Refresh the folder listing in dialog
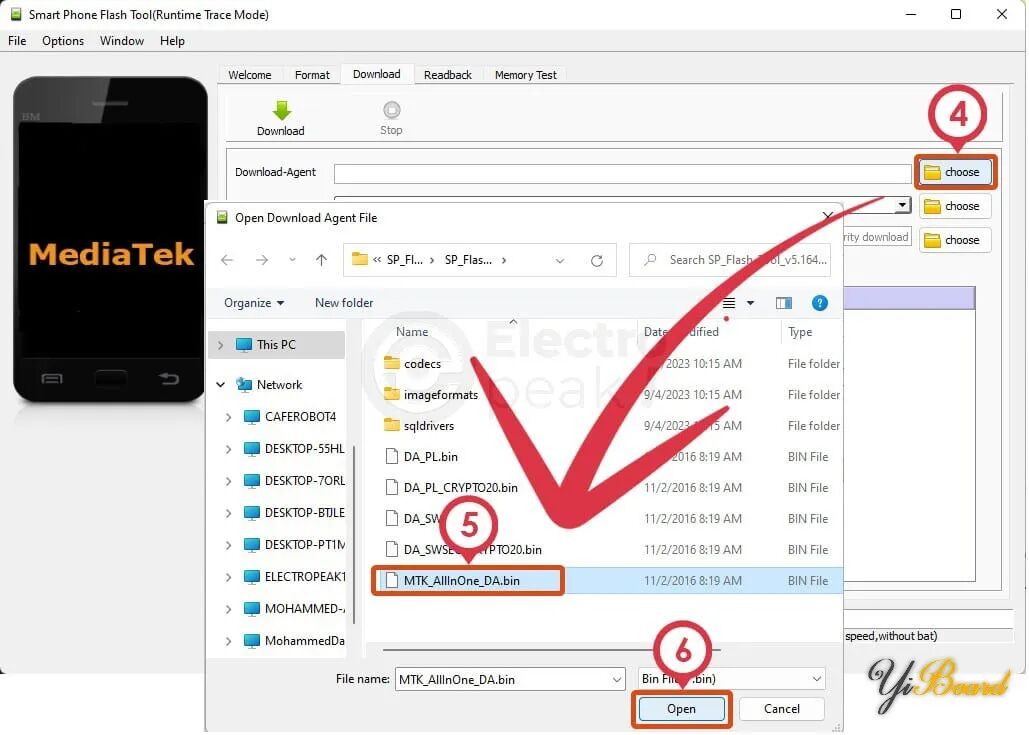This screenshot has width=1029, height=735. tap(597, 260)
